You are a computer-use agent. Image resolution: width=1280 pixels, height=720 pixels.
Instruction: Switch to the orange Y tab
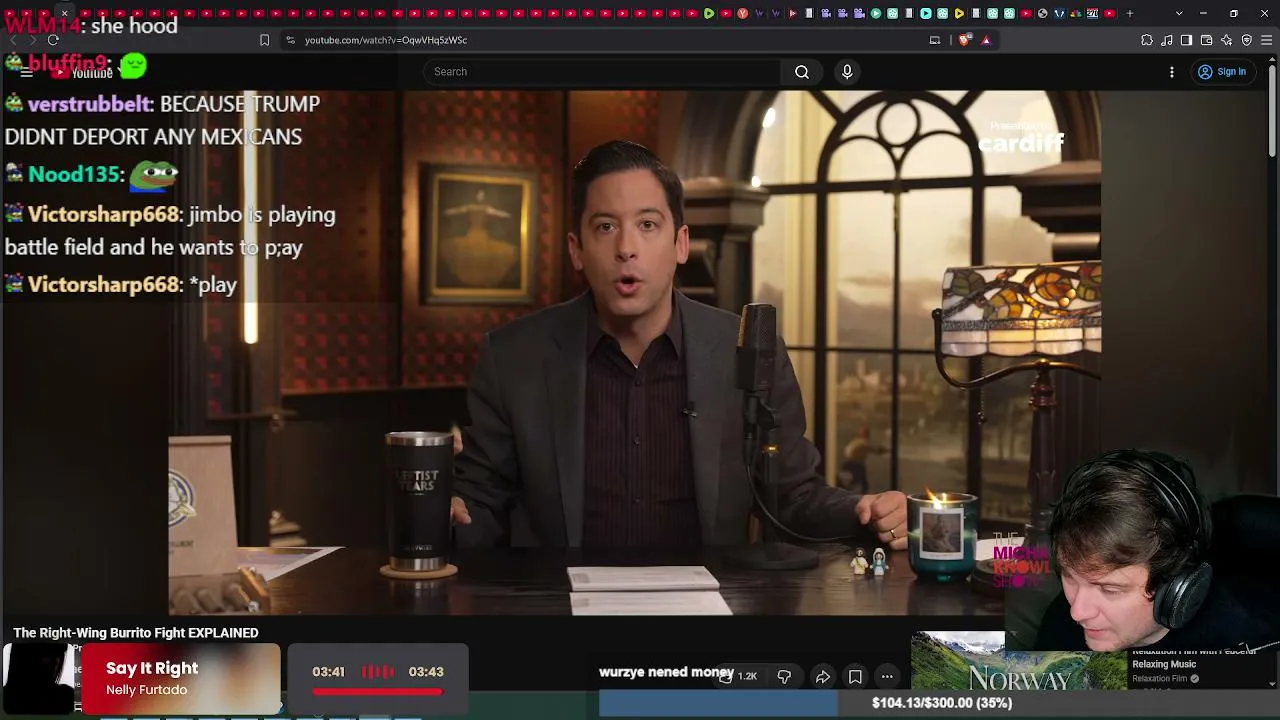coord(742,13)
